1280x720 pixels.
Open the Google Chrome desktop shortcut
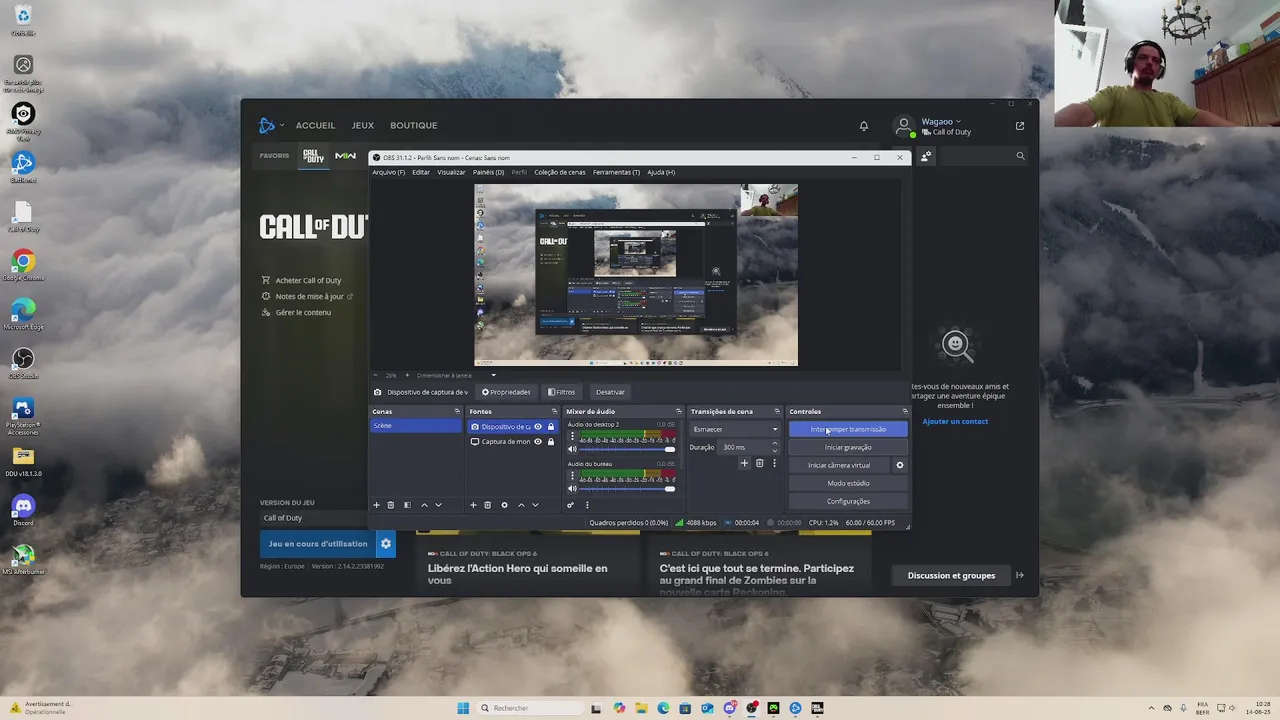[23, 265]
